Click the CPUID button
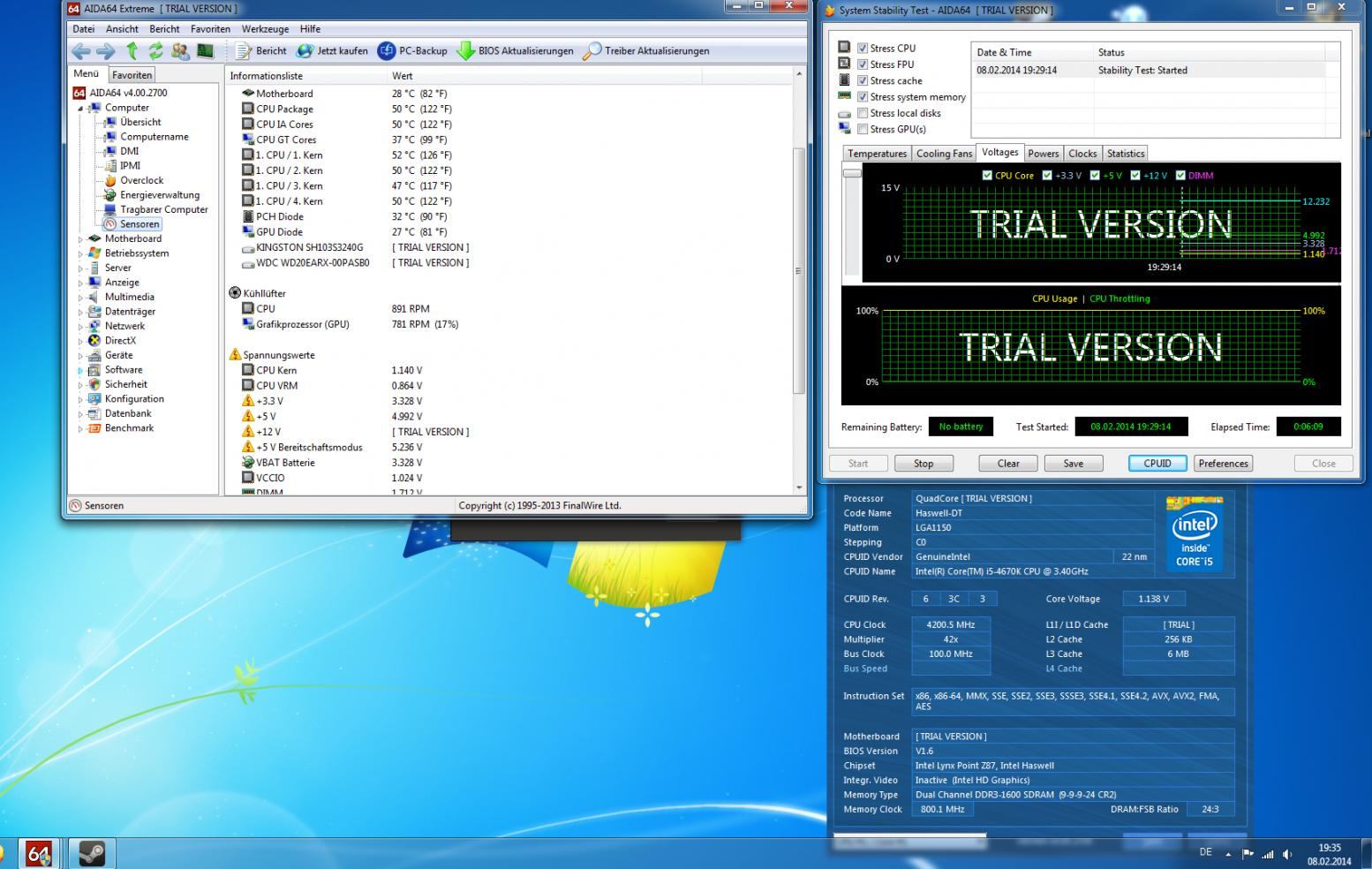Viewport: 1372px width, 869px height. coord(1157,464)
